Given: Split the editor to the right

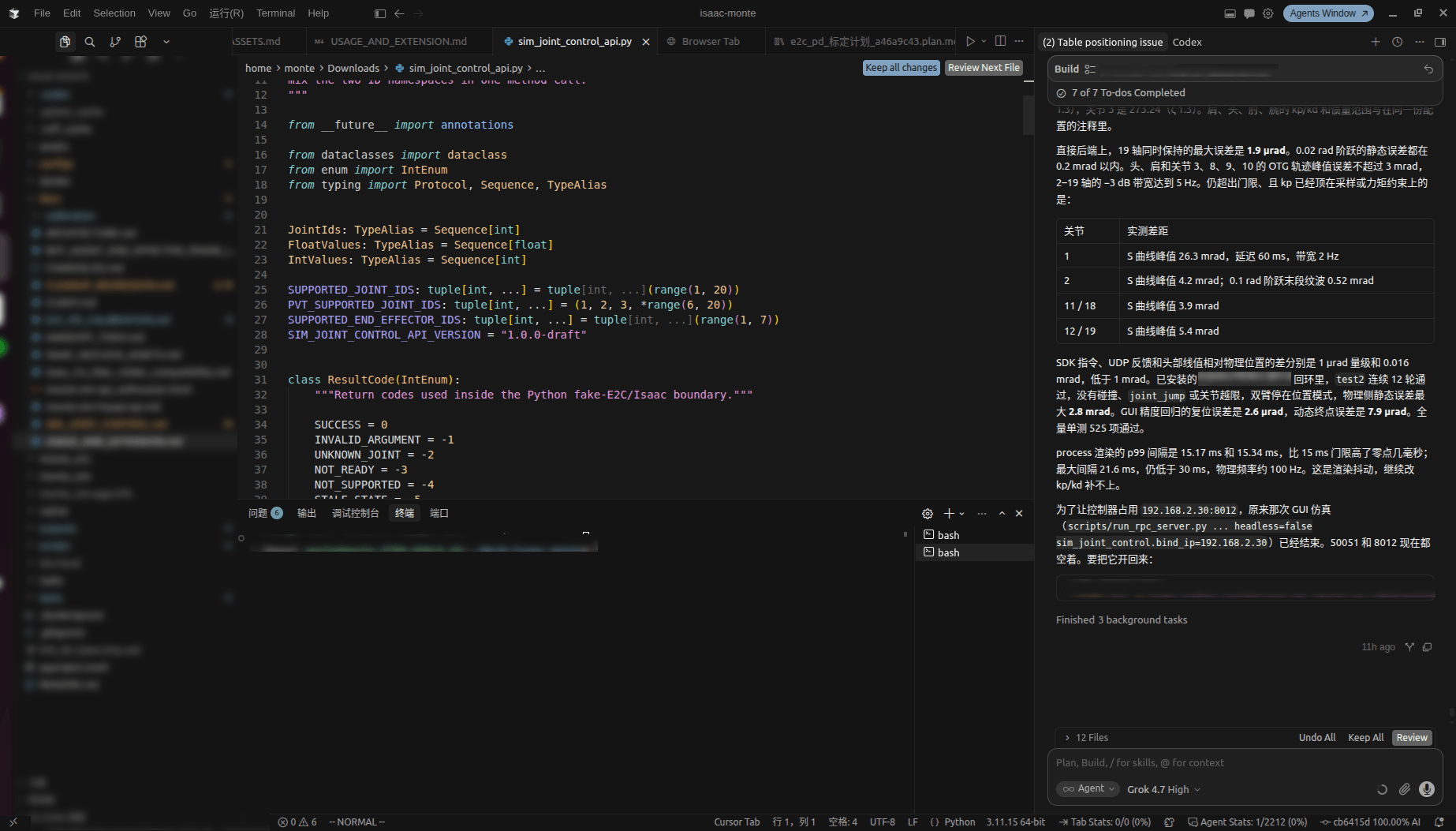Looking at the screenshot, I should [x=1000, y=41].
